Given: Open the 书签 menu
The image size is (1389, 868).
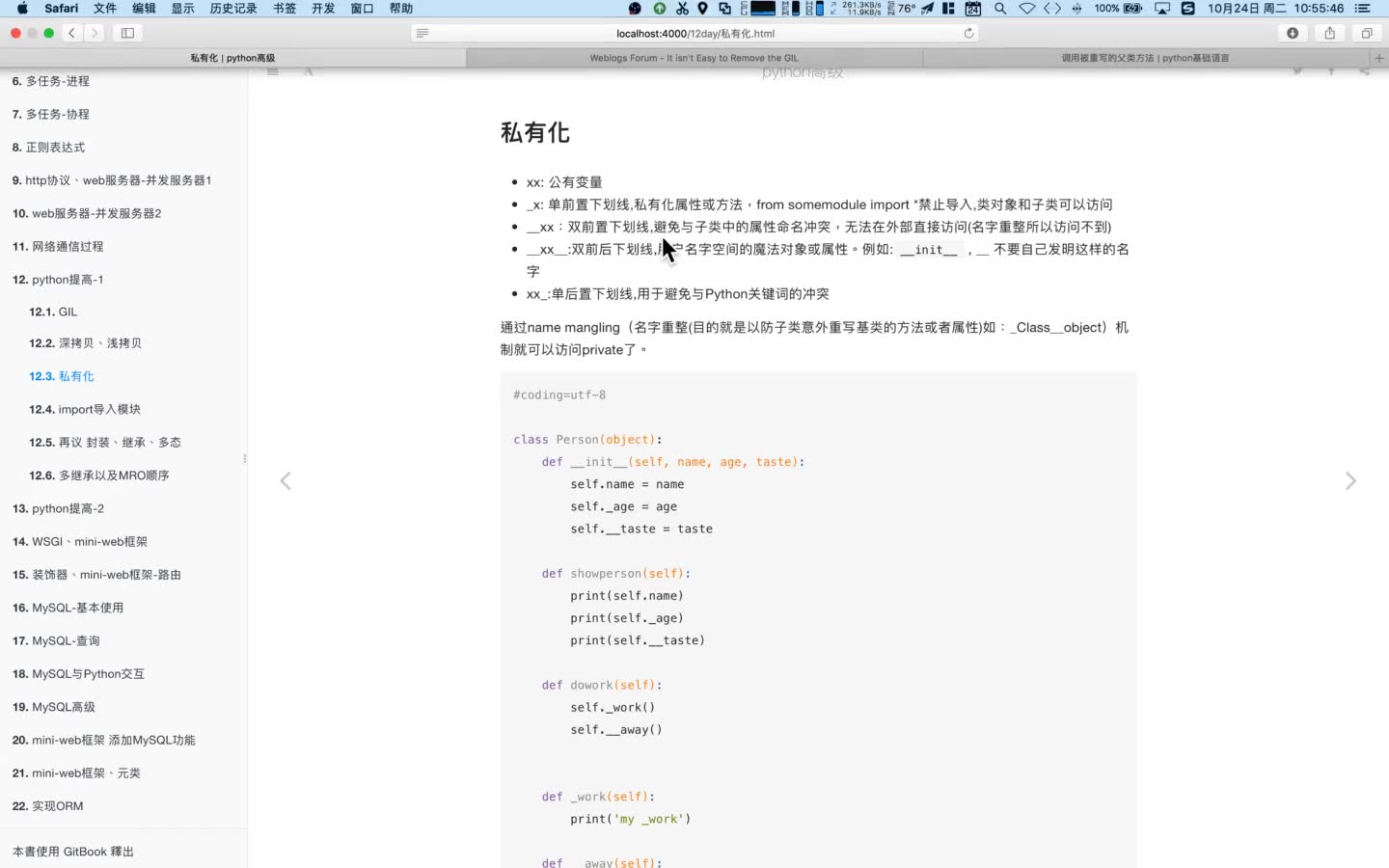Looking at the screenshot, I should pyautogui.click(x=285, y=8).
